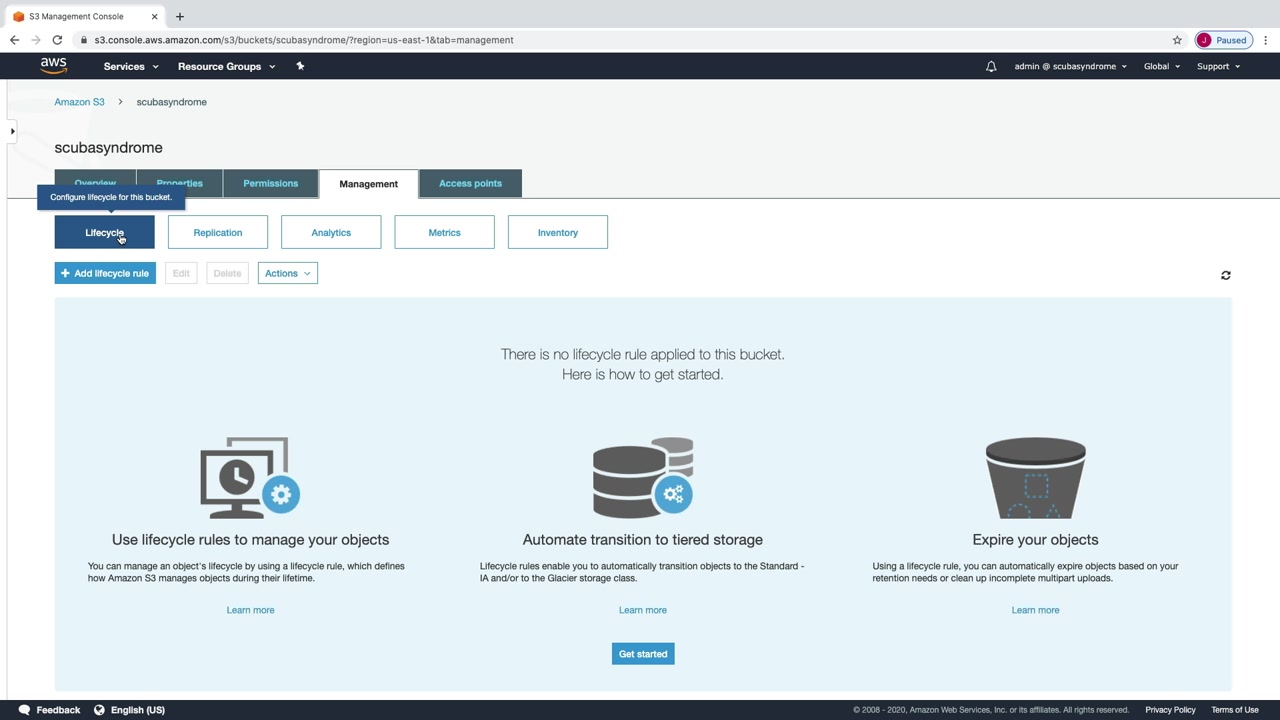1280x720 pixels.
Task: Close the S3 Management Console tab
Action: [x=154, y=16]
